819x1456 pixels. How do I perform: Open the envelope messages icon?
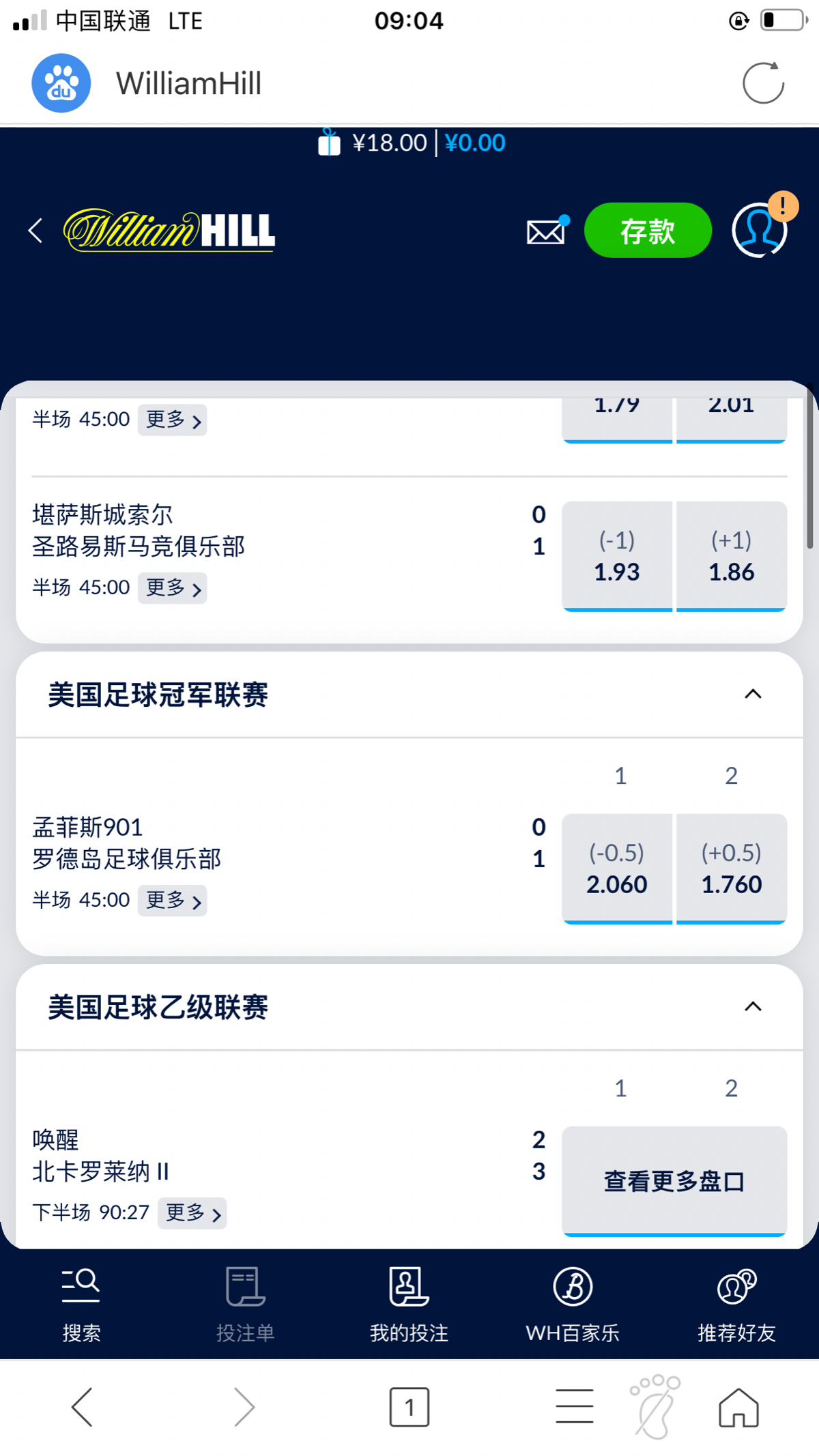click(x=546, y=231)
